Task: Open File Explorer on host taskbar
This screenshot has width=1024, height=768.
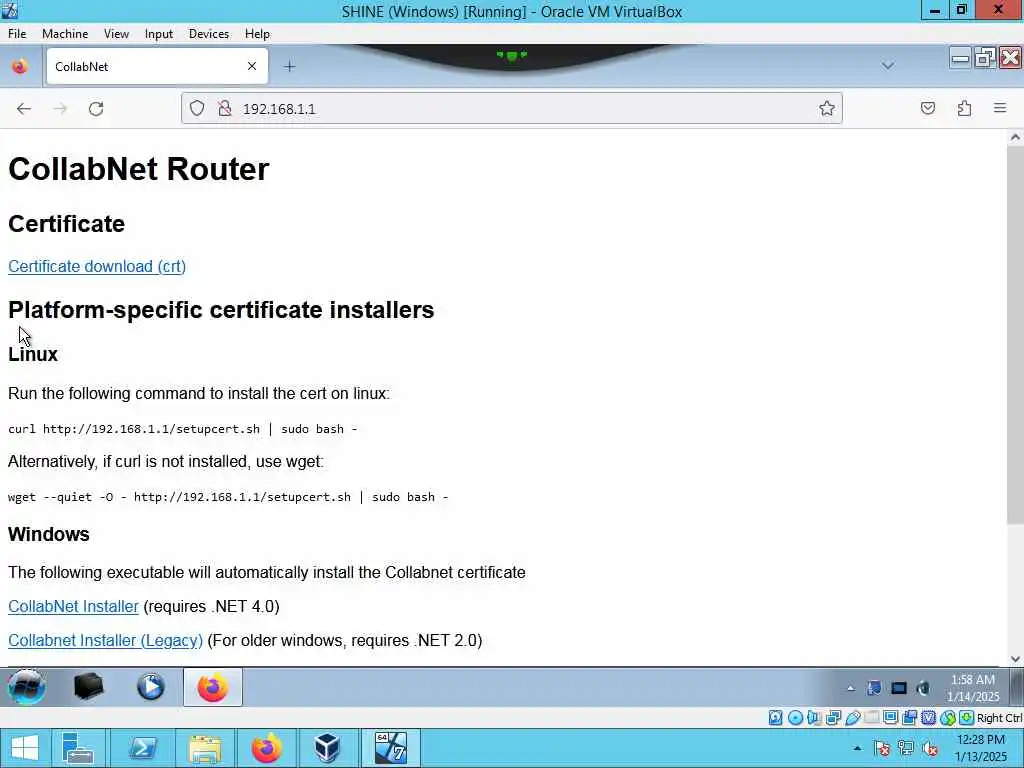Action: tap(205, 748)
